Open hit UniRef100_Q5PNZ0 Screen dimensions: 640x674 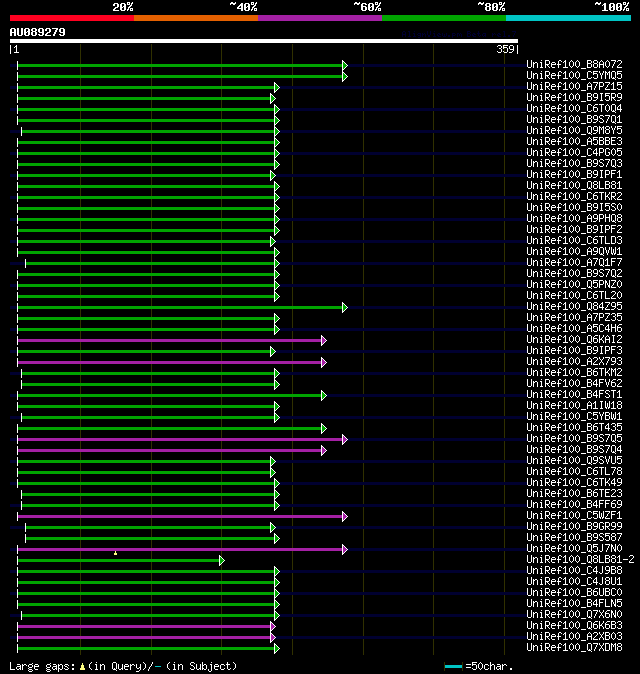[x=574, y=284]
